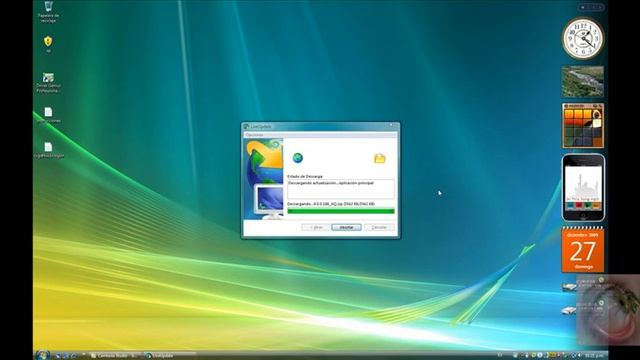Viewport: 640px width, 360px height.
Task: Click the upper drive gadget icon in sidebar
Action: [x=569, y=287]
